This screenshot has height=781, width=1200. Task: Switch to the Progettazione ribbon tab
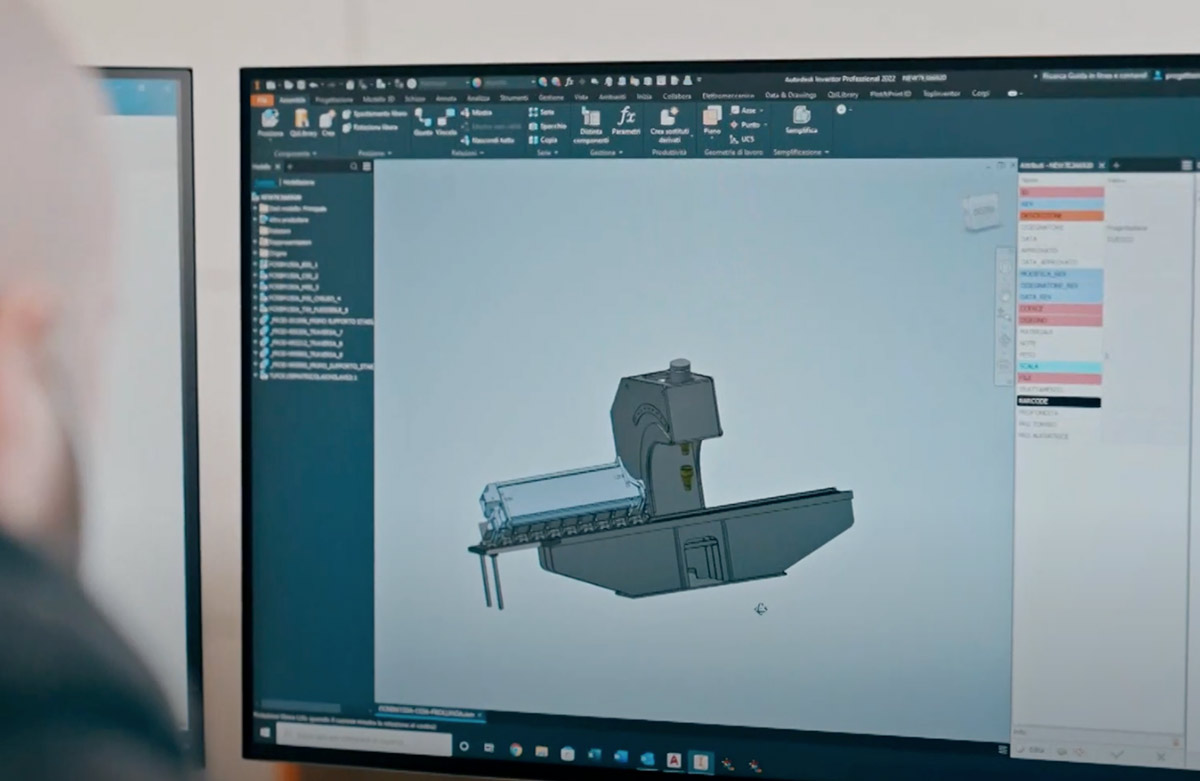pos(334,98)
